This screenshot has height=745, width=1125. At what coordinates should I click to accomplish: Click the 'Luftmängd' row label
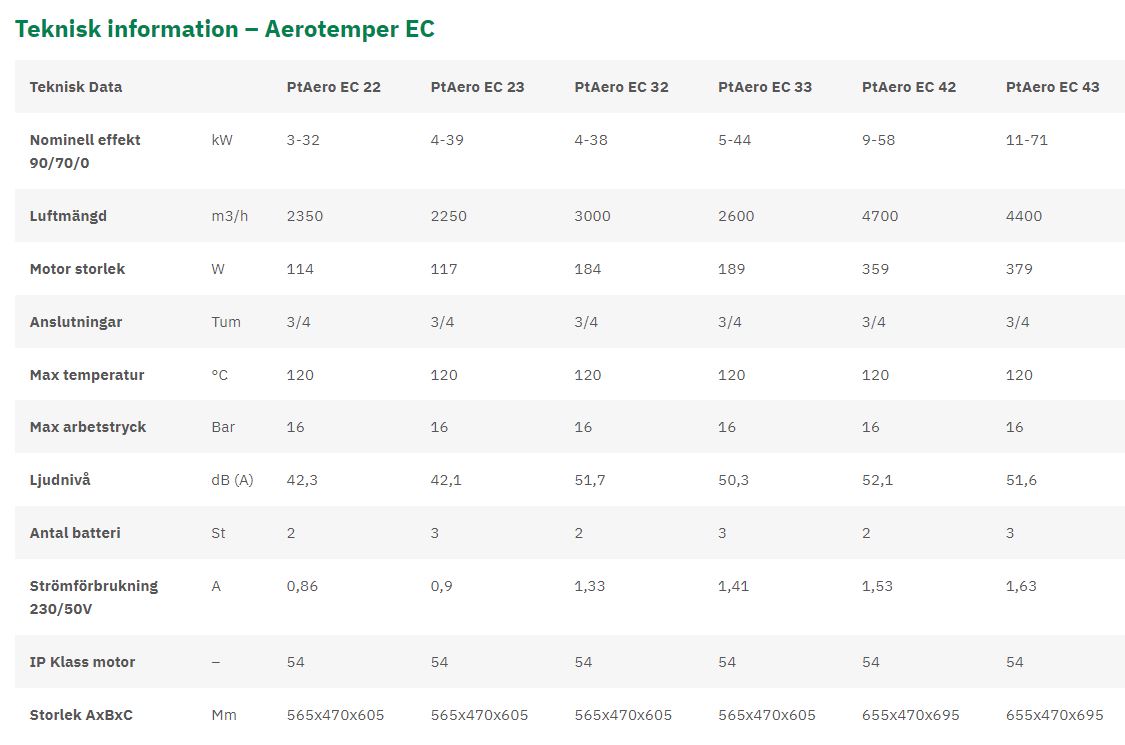click(x=68, y=216)
